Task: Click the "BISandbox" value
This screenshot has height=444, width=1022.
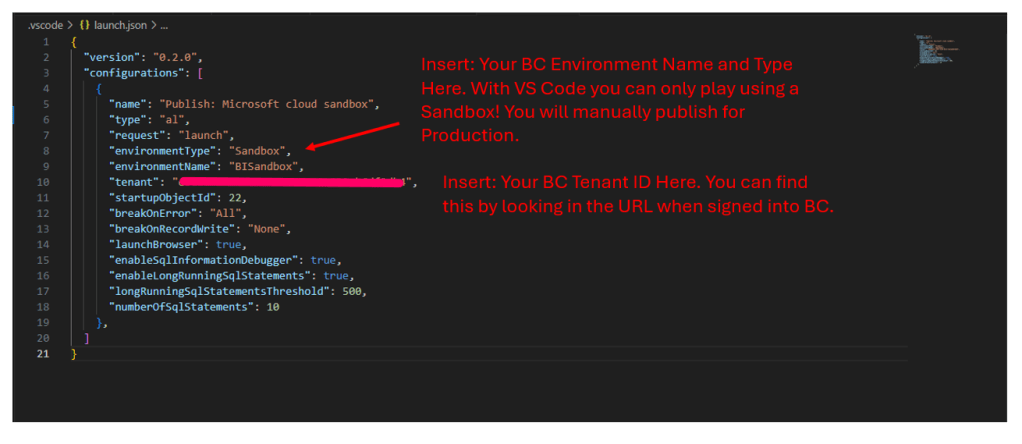Action: [x=263, y=167]
